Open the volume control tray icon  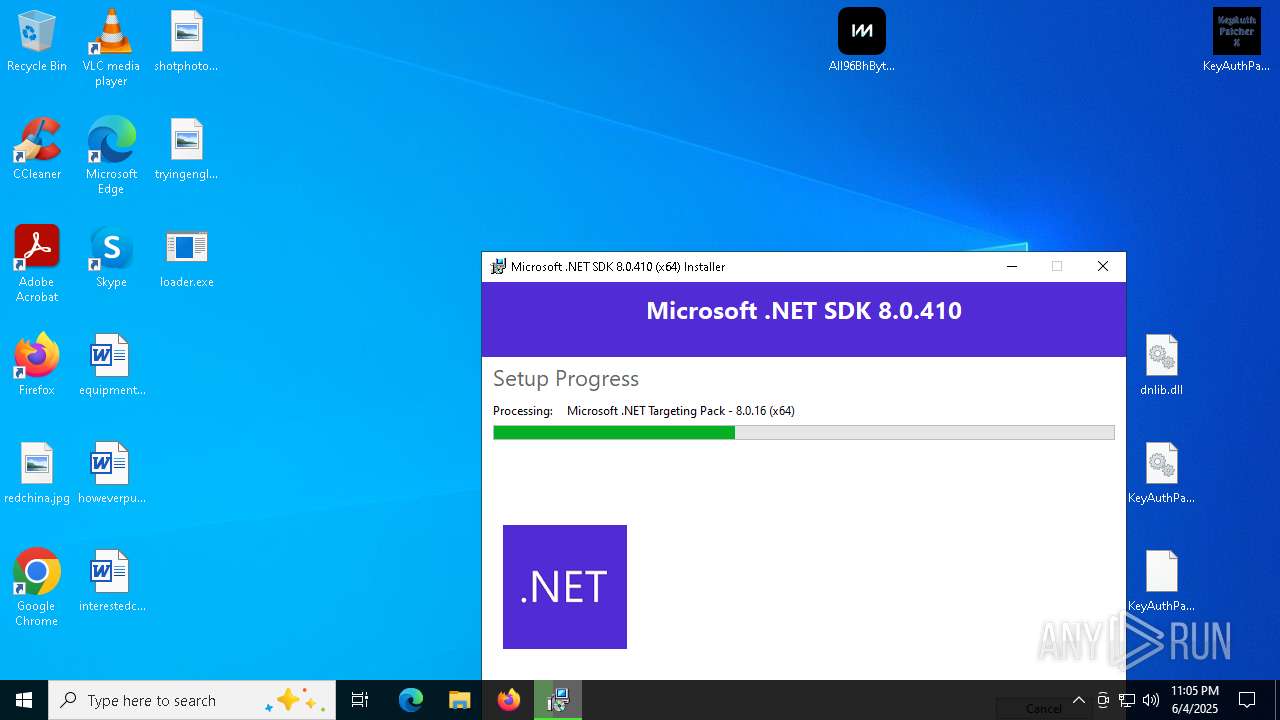1151,700
